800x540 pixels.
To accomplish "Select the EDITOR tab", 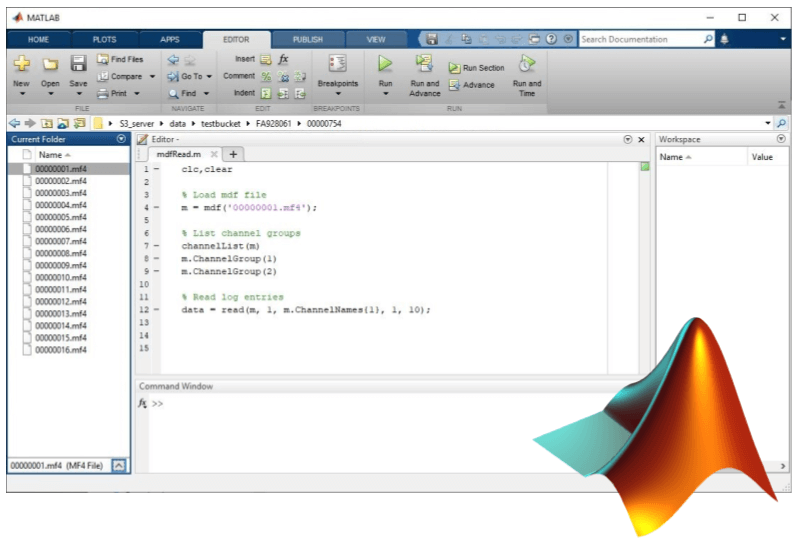I will (x=236, y=39).
